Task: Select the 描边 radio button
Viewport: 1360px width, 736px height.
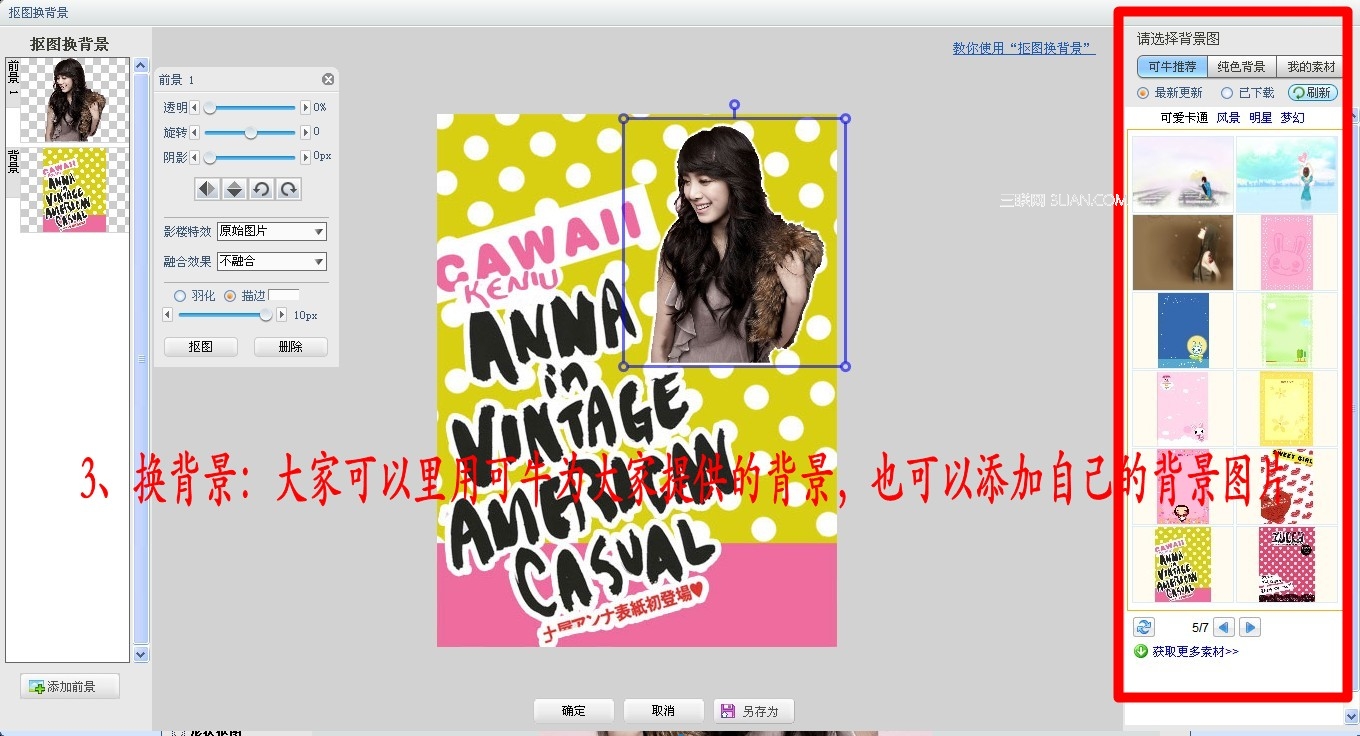Action: (x=230, y=296)
